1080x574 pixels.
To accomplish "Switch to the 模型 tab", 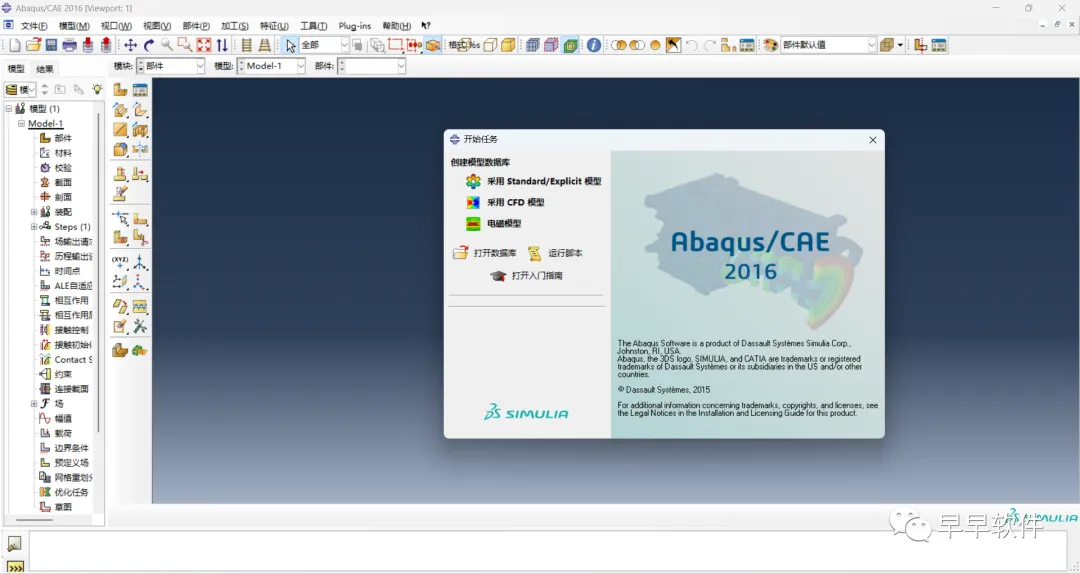I will (16, 69).
